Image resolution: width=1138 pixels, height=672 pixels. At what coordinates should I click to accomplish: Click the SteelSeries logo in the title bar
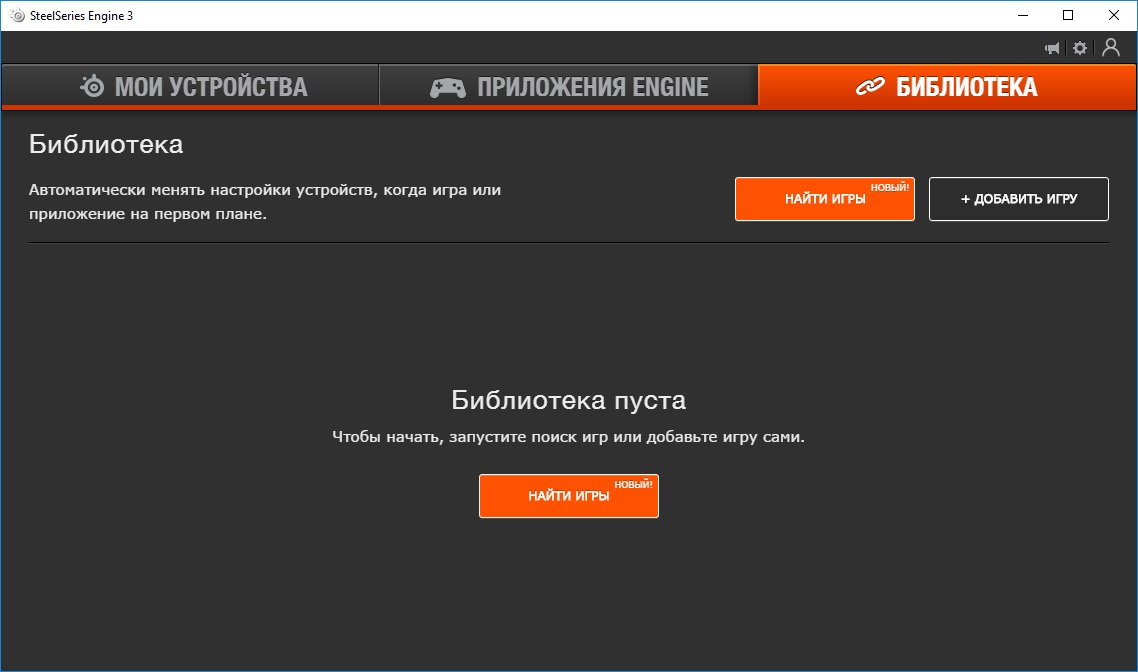coord(17,15)
